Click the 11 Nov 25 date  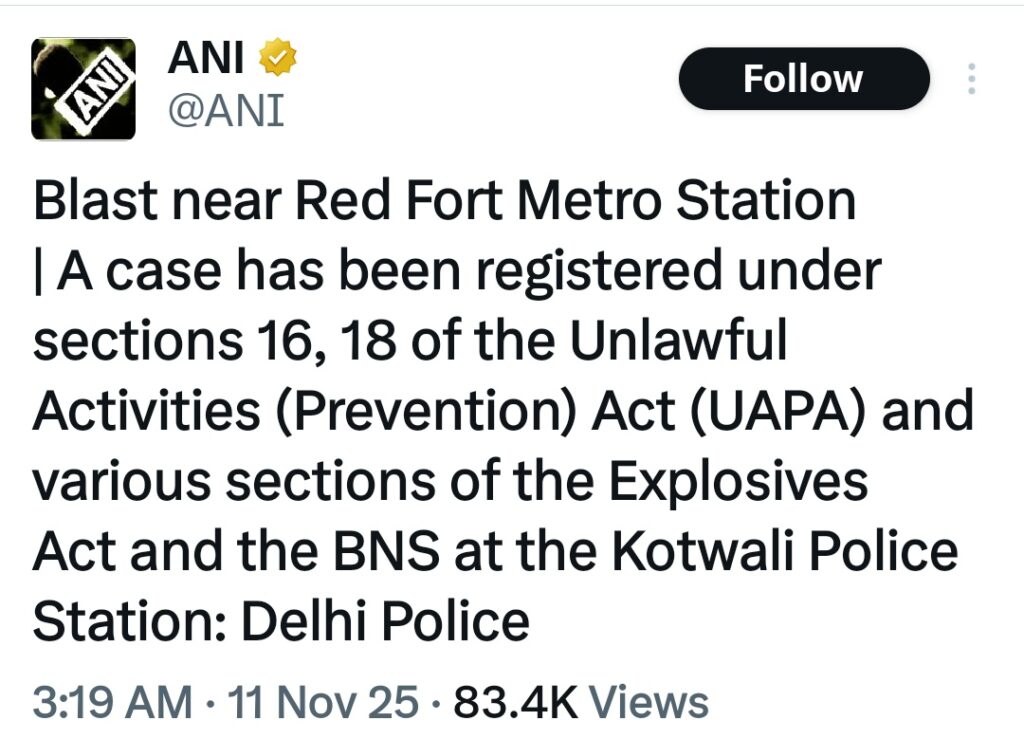(x=324, y=702)
